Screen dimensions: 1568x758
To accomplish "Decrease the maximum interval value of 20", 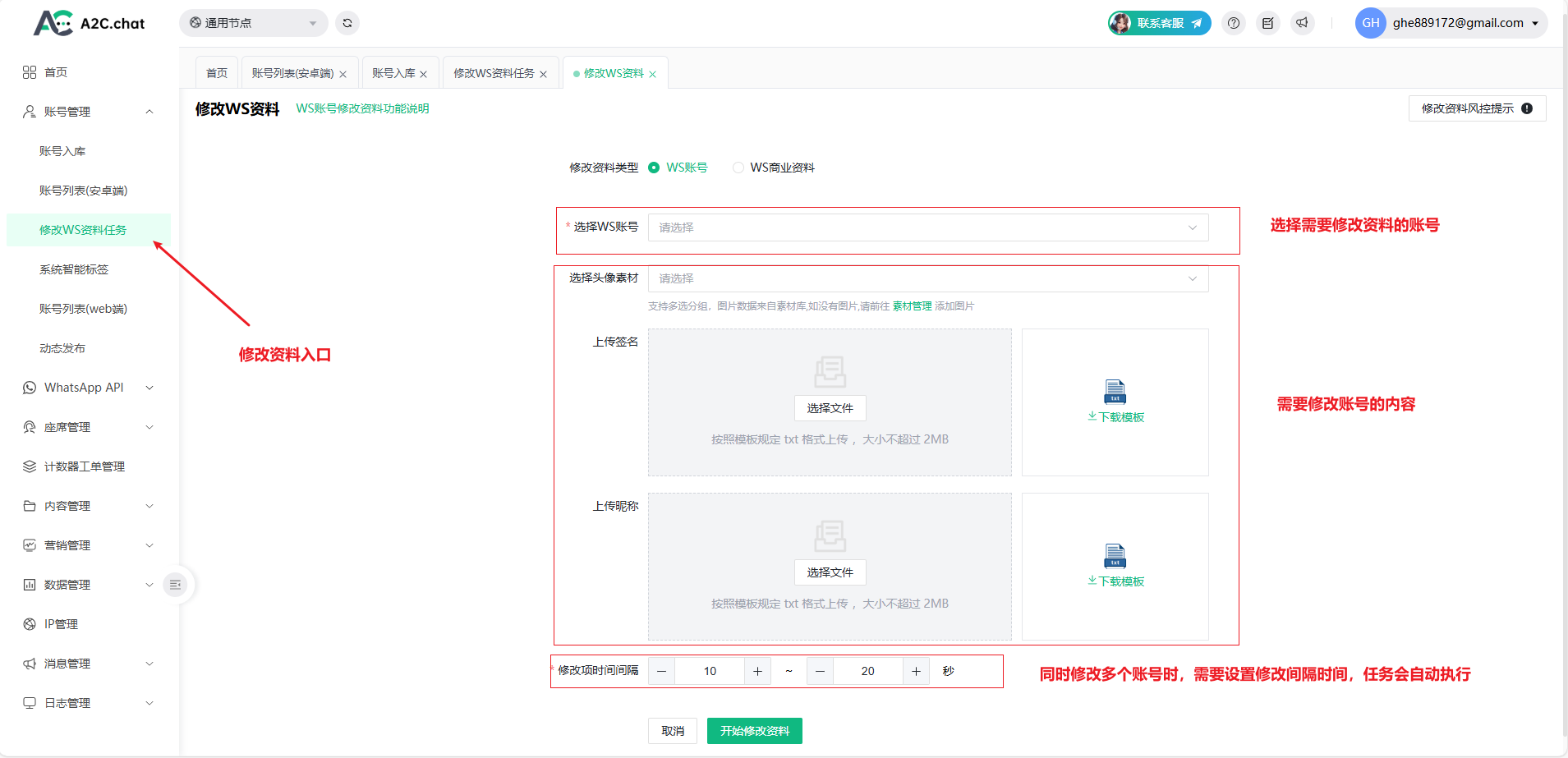I will click(820, 671).
